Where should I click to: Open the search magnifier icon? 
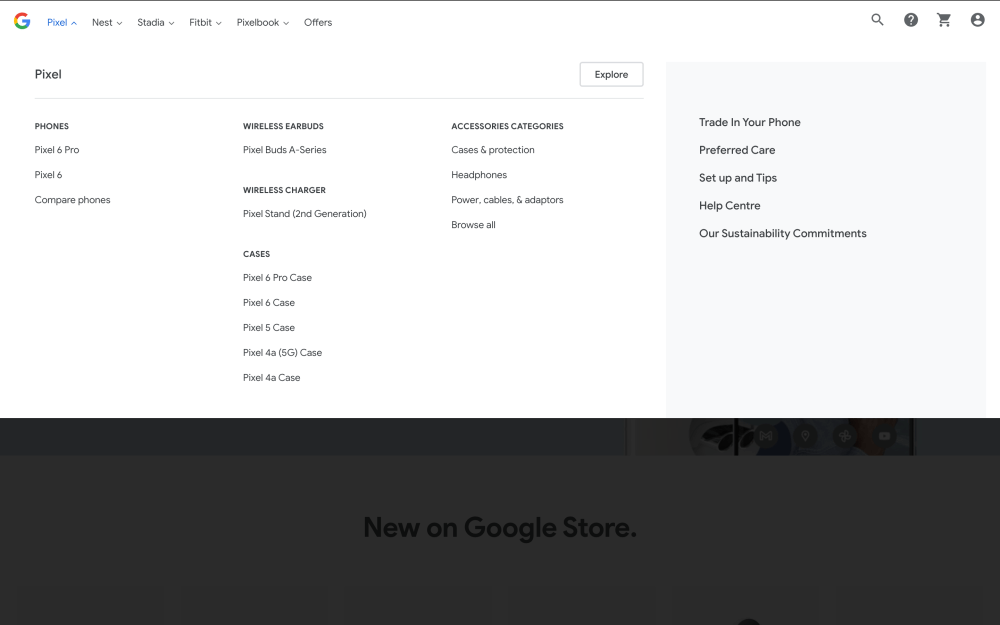point(877,20)
